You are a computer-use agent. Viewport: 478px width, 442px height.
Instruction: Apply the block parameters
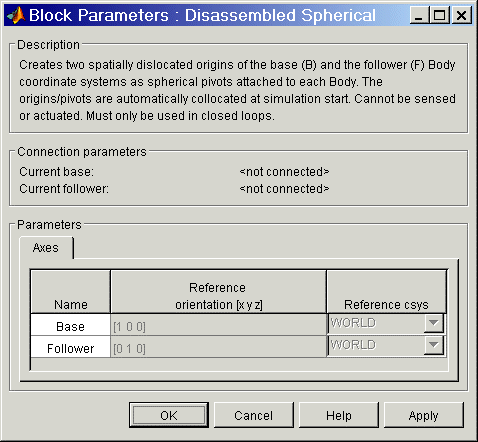pyautogui.click(x=424, y=415)
